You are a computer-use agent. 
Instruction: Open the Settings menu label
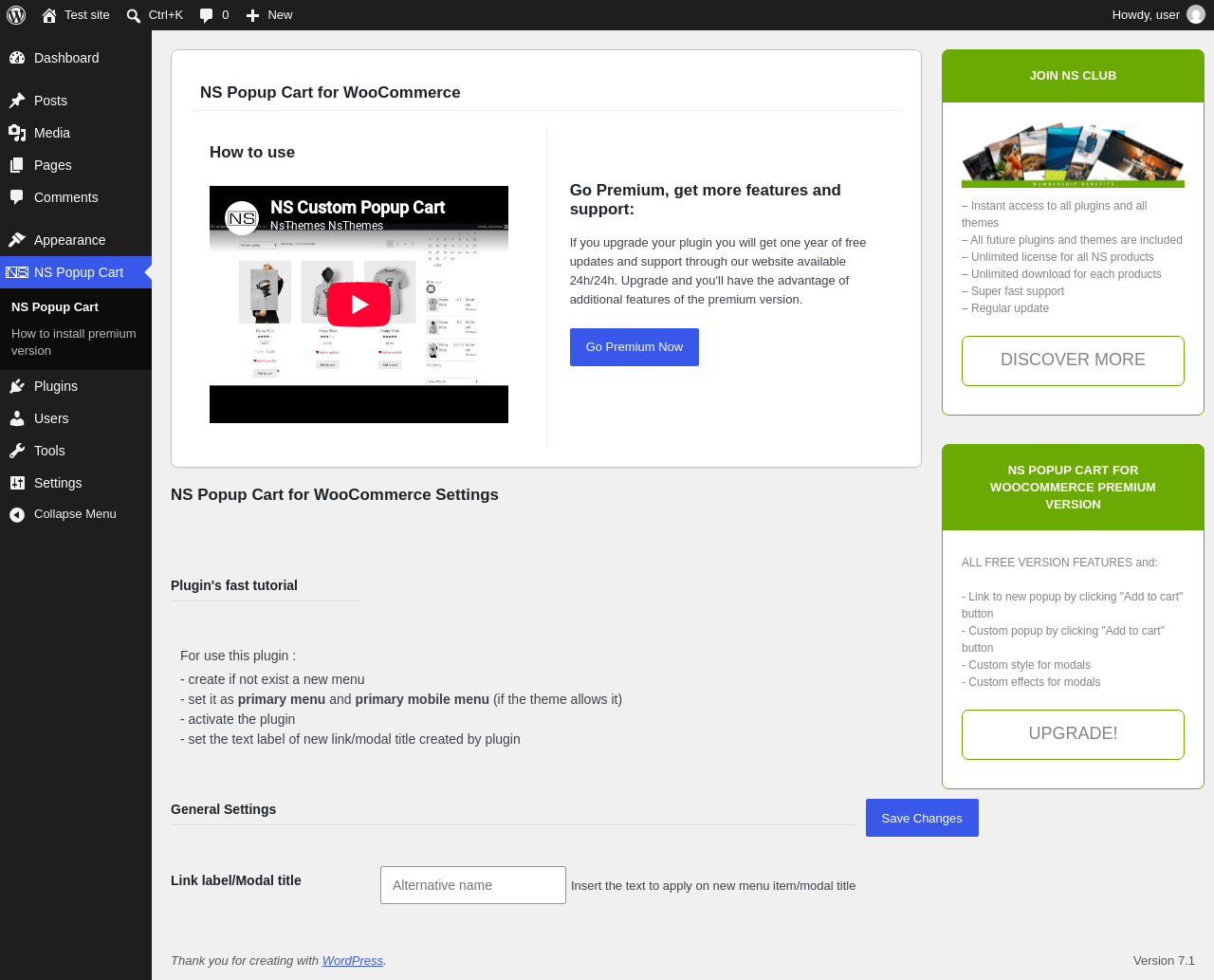(58, 483)
